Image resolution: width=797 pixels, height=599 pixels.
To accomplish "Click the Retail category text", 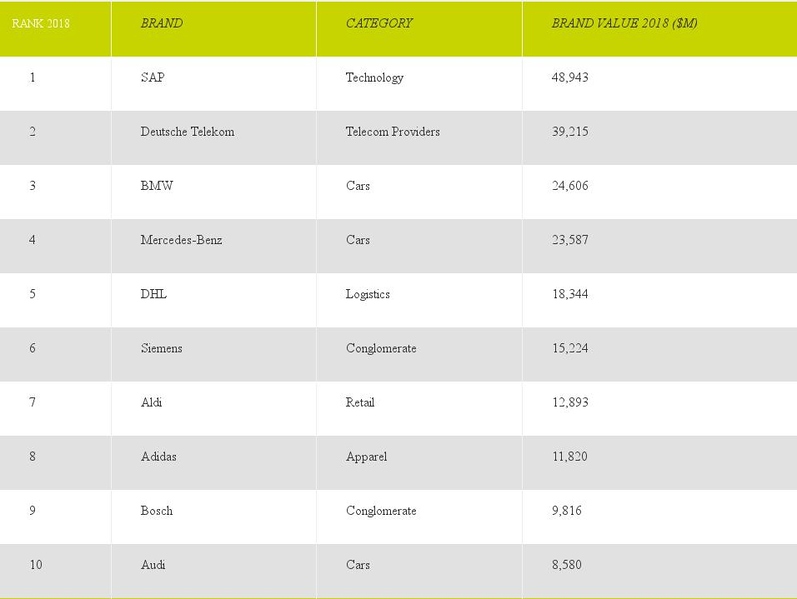I will coord(359,402).
